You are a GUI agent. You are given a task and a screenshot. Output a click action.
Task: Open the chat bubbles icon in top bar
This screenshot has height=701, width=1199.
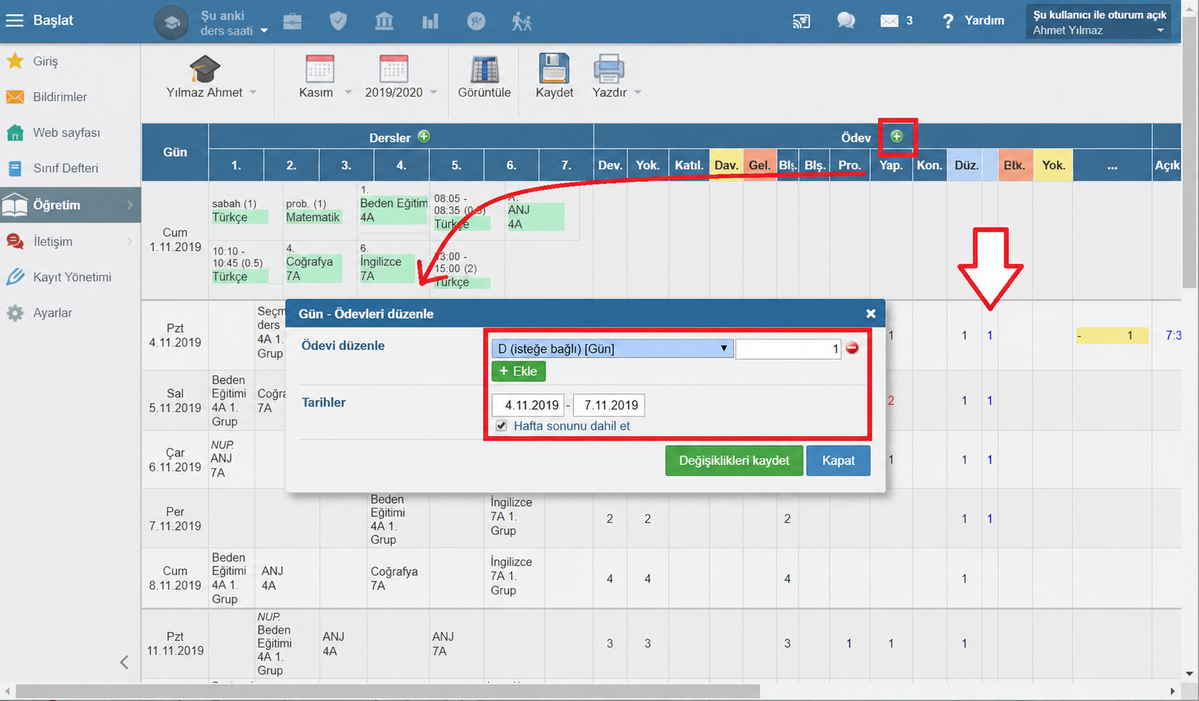click(846, 21)
